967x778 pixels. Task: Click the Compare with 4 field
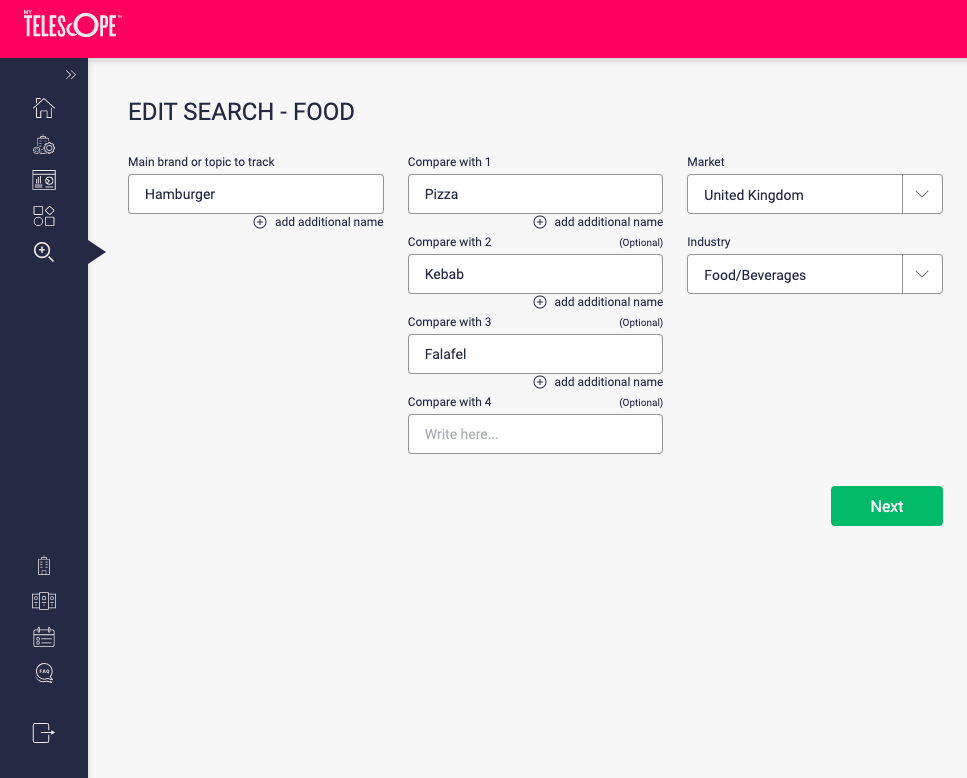(535, 434)
